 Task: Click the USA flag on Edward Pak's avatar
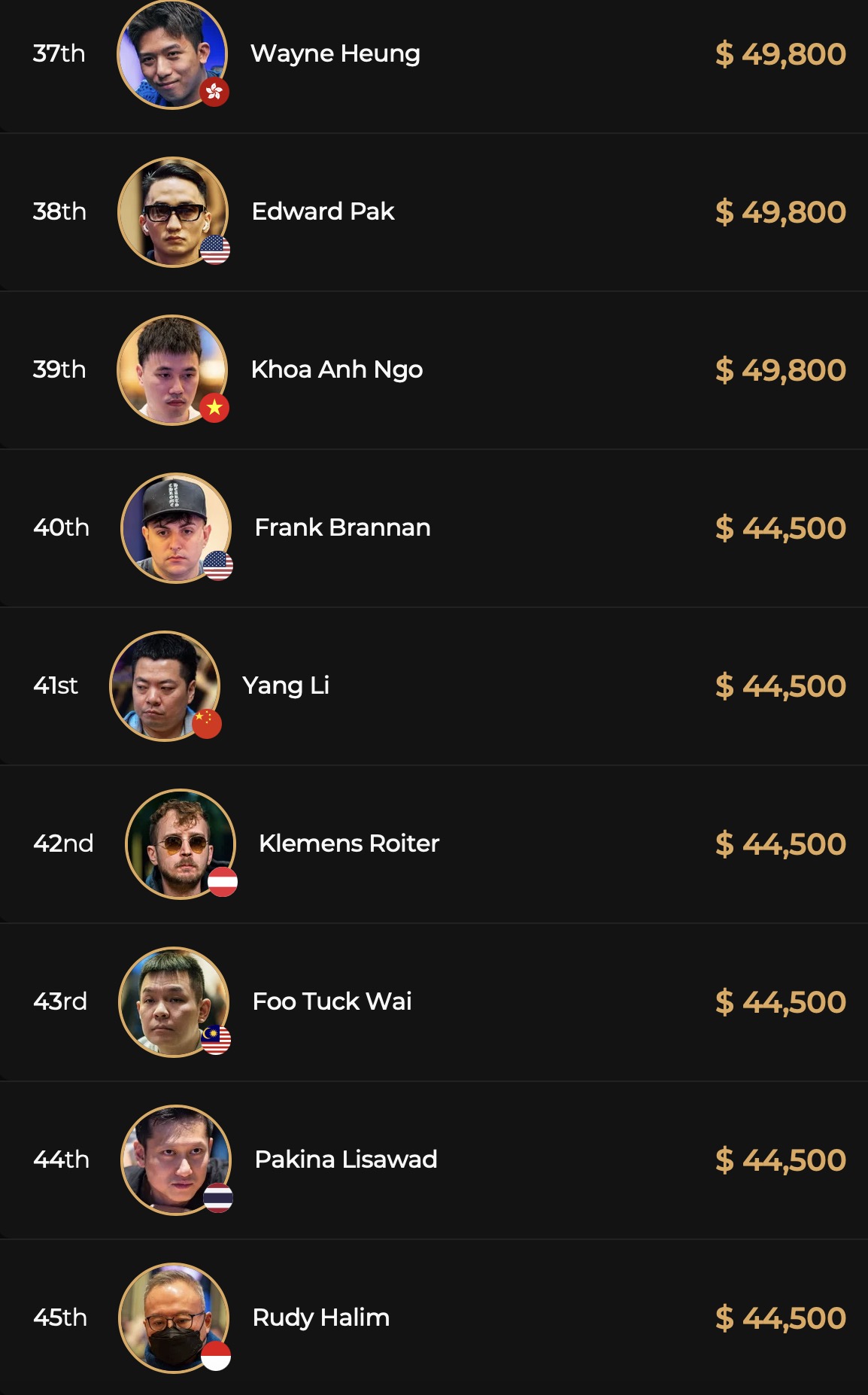pos(215,250)
